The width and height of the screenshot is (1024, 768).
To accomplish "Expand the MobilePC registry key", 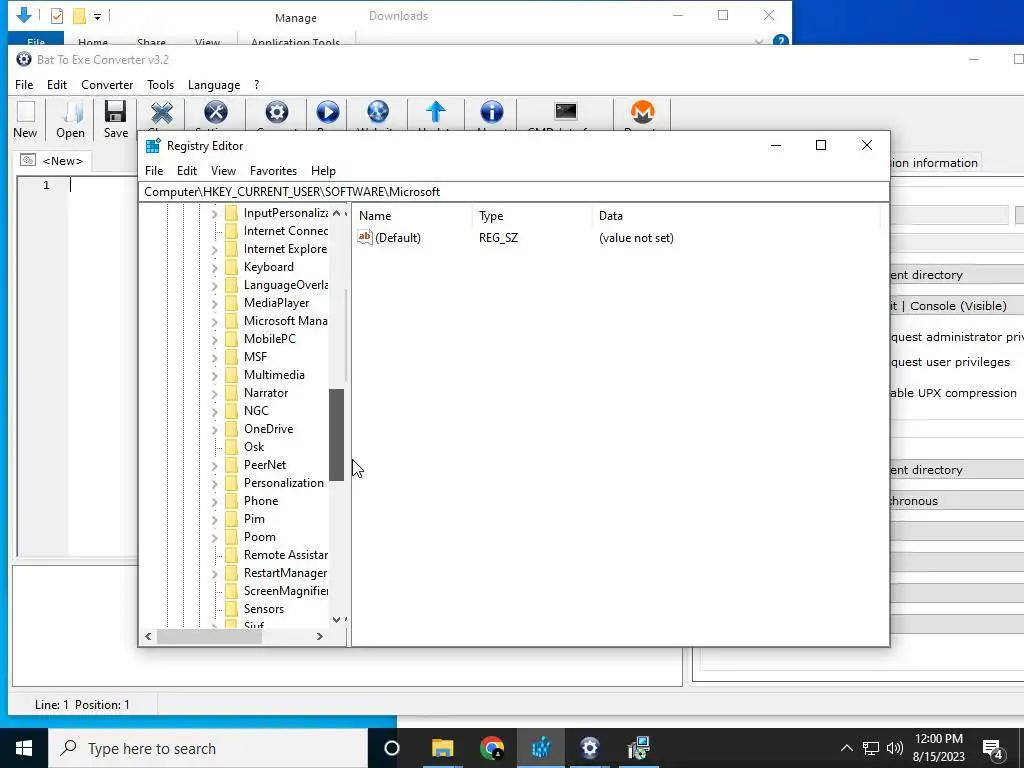I will tap(214, 339).
